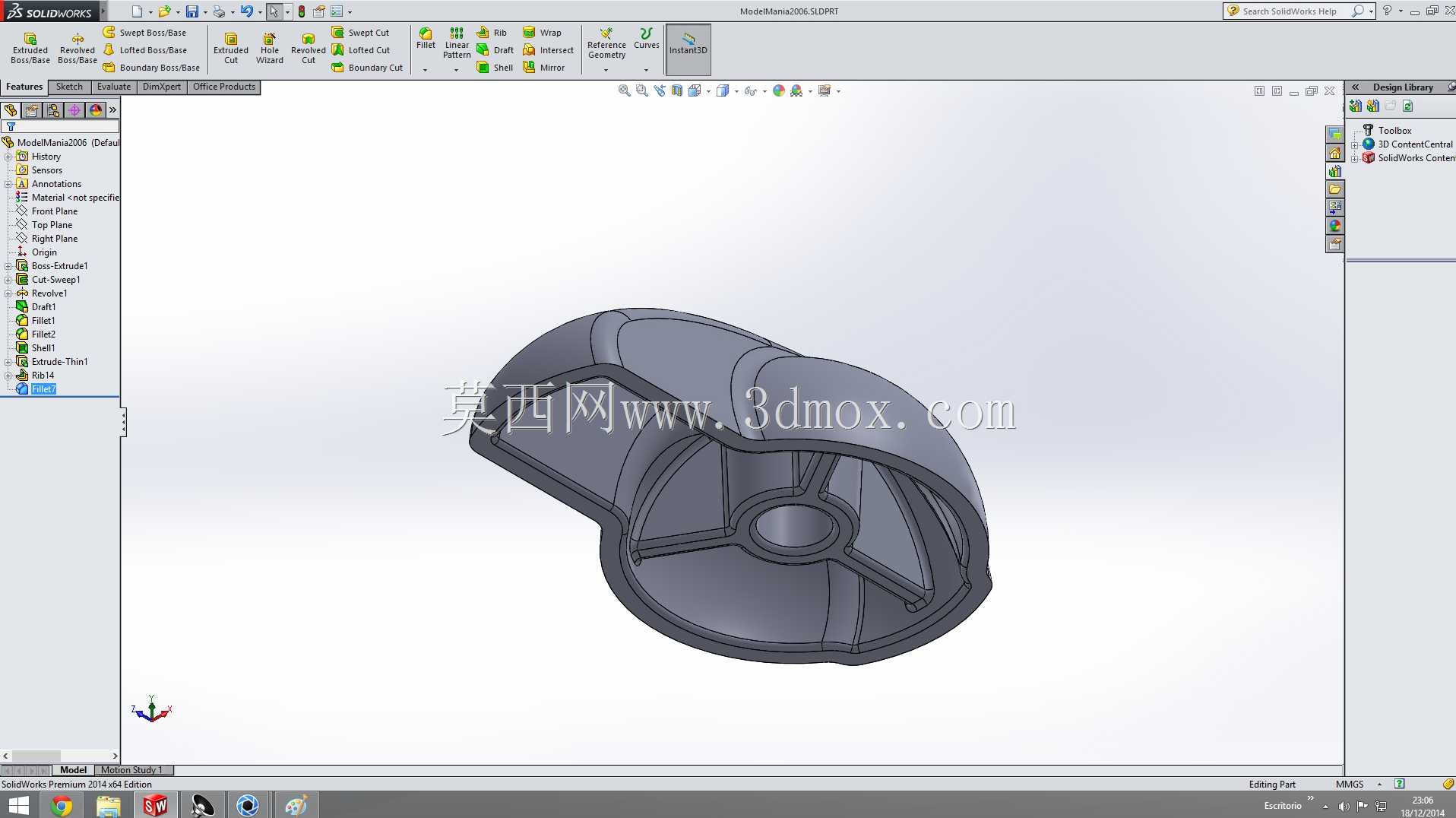Expand the Rib14 feature
1456x818 pixels.
[x=8, y=376]
